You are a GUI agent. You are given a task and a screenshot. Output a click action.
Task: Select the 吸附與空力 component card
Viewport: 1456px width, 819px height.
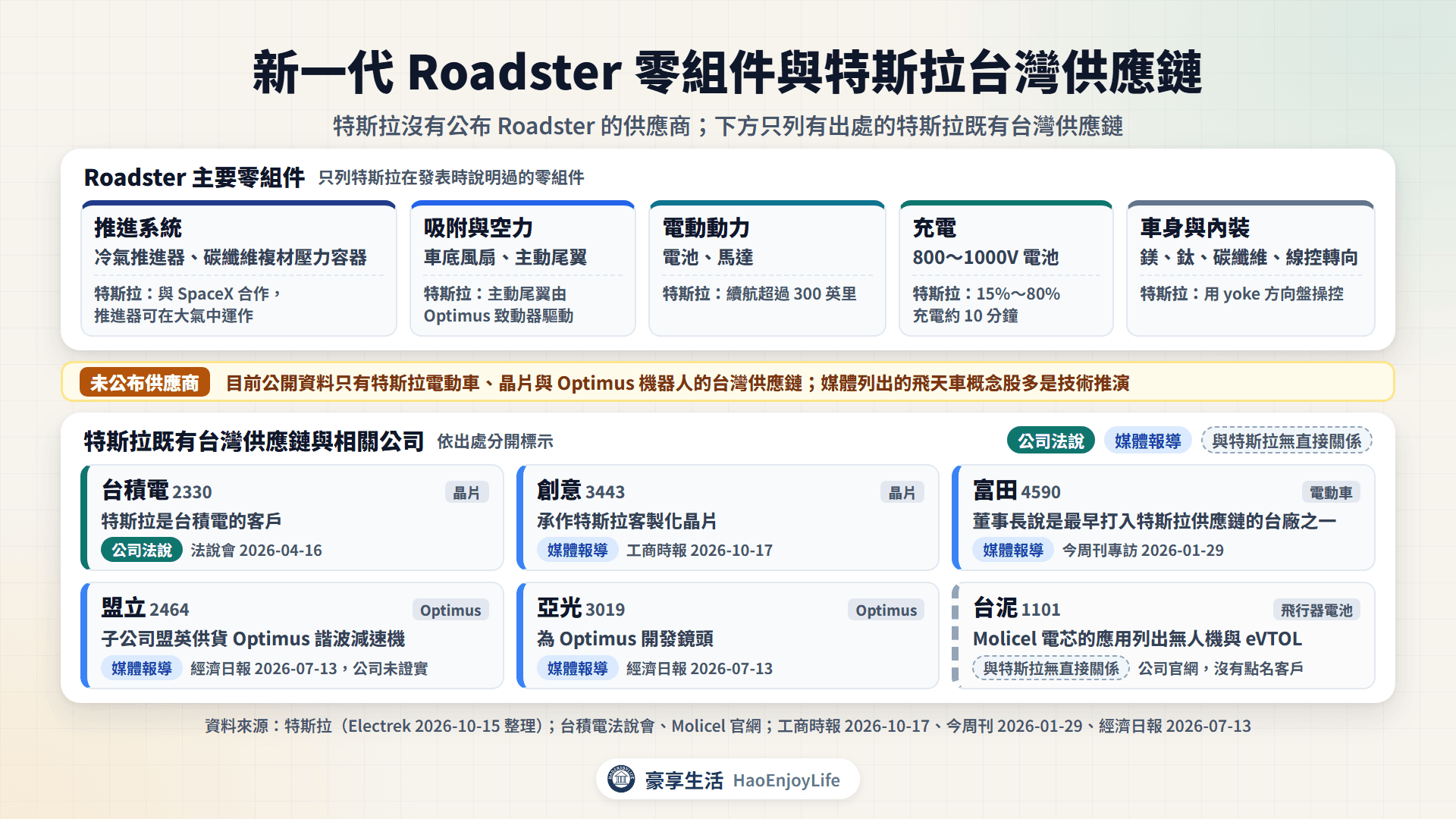[x=522, y=268]
